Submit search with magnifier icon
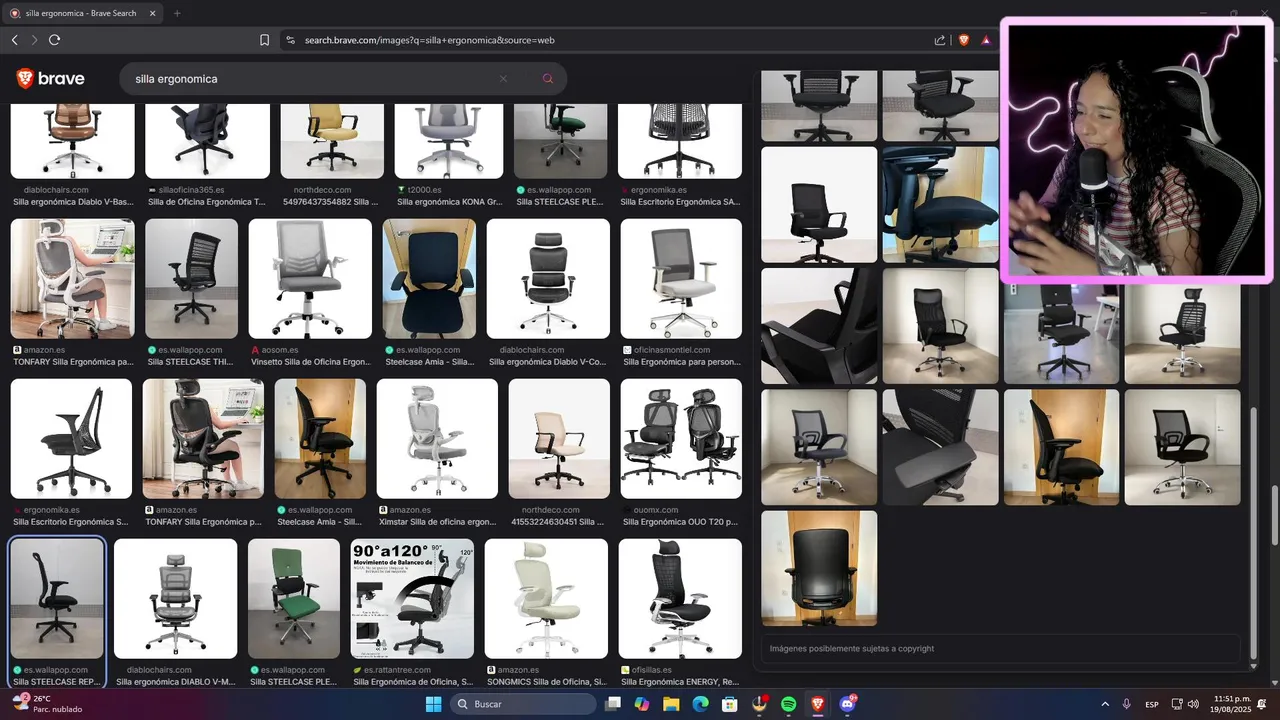Image resolution: width=1280 pixels, height=720 pixels. [548, 79]
